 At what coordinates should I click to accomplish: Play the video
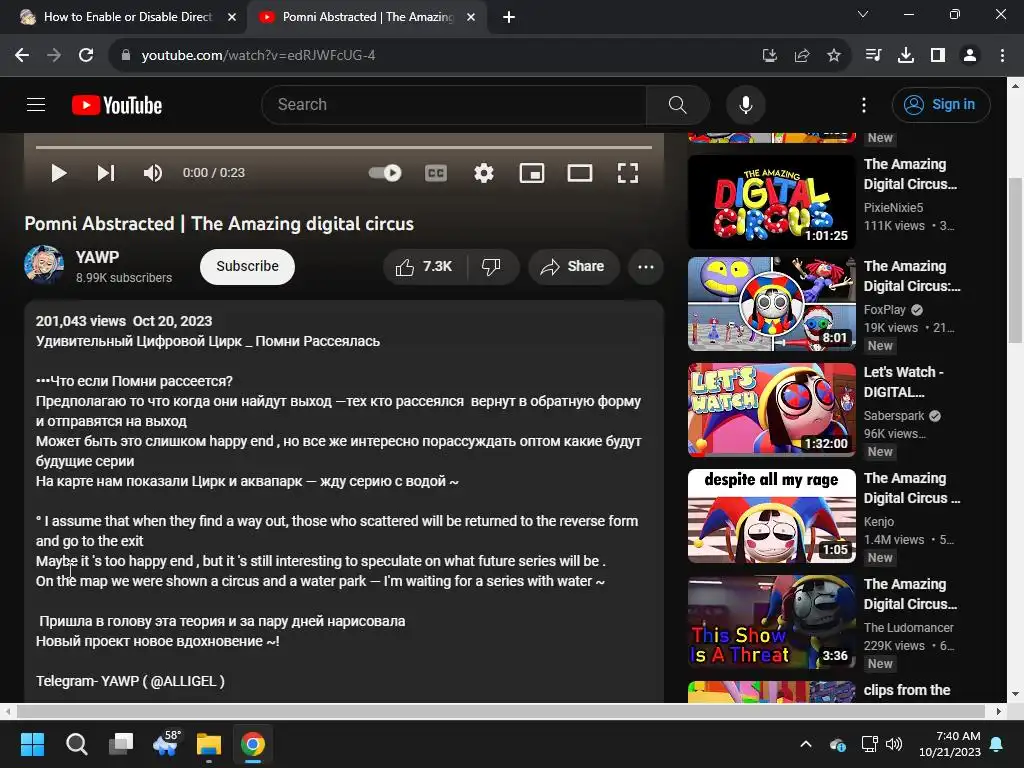pos(59,173)
